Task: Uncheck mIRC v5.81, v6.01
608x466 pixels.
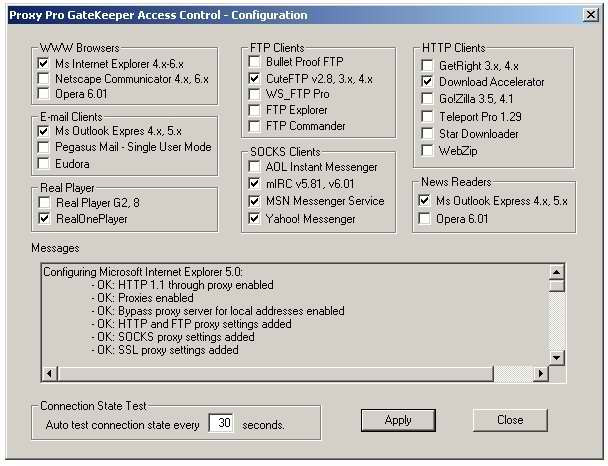Action: pos(254,183)
